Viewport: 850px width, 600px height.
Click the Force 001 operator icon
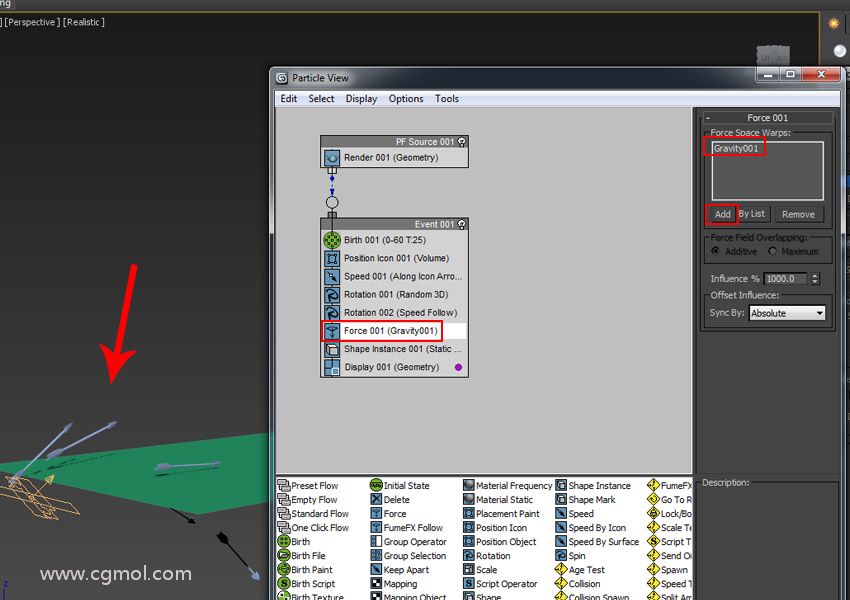pyautogui.click(x=332, y=331)
